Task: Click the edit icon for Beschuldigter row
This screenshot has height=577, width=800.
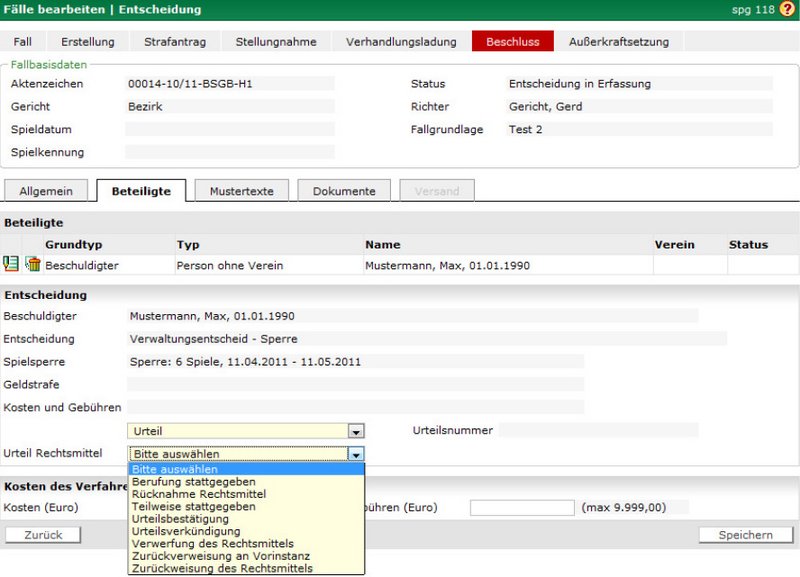Action: click(11, 265)
